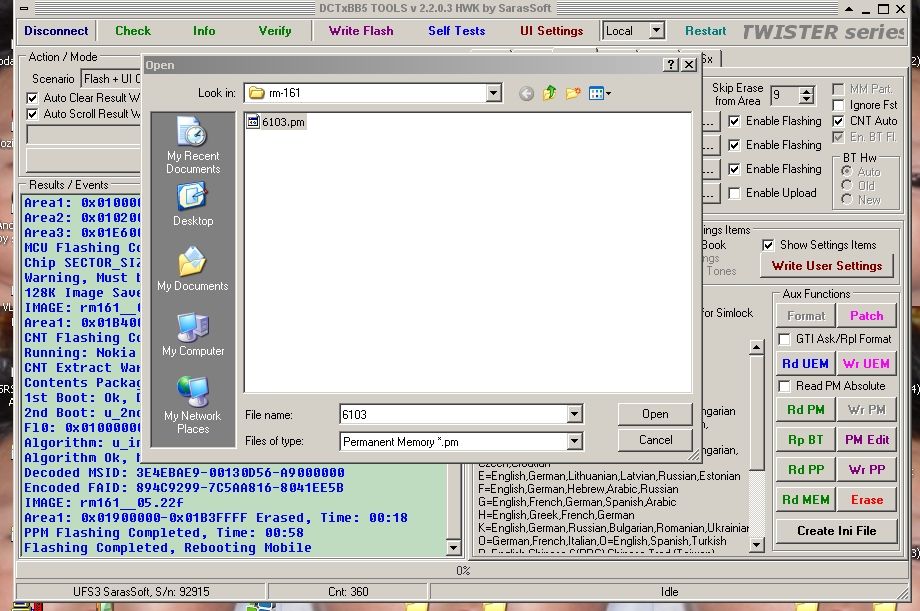Create a new folder via toolbar icon
920x611 pixels.
click(573, 94)
